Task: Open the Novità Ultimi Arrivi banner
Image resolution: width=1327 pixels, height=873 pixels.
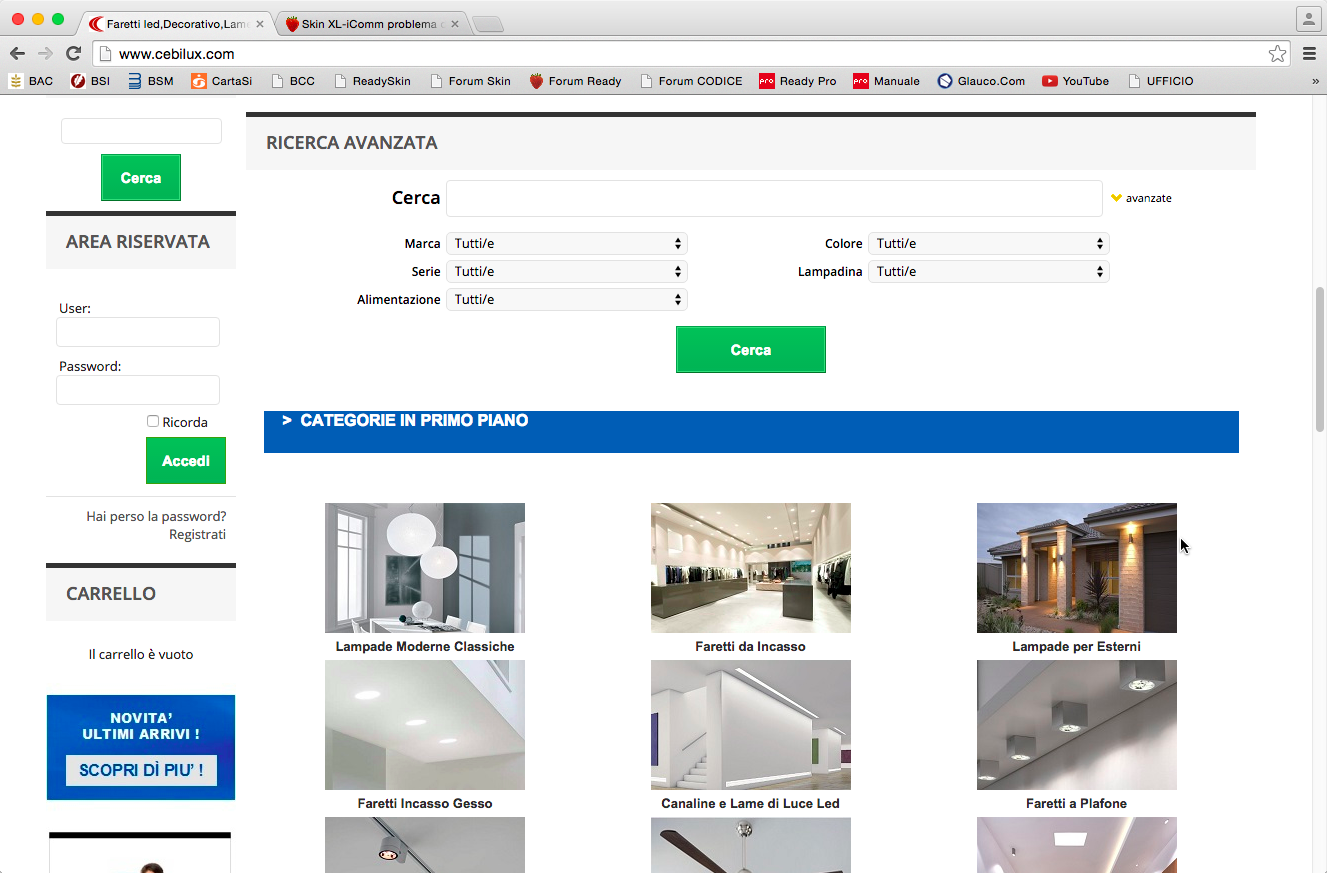Action: pos(141,747)
